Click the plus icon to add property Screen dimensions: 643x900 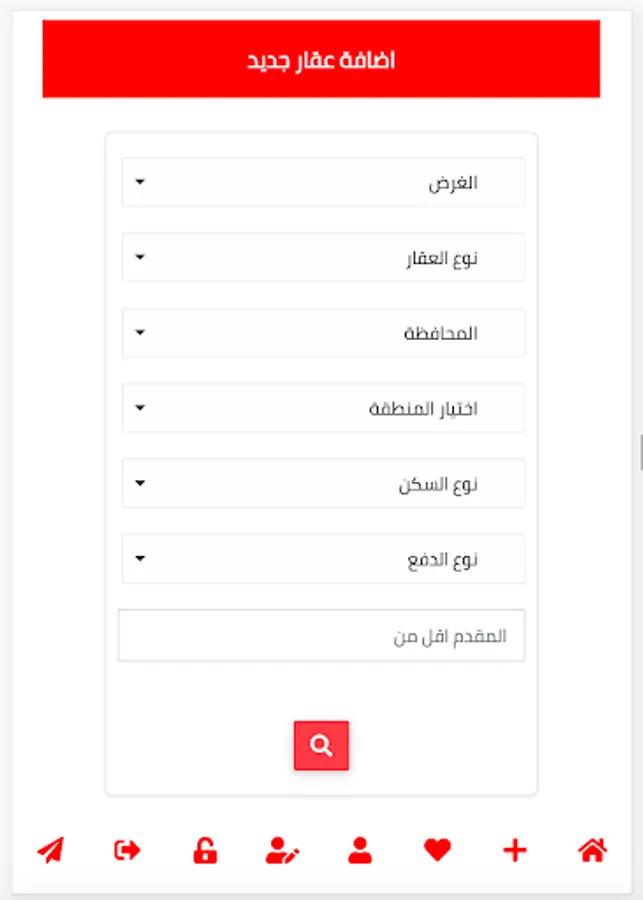click(x=514, y=851)
